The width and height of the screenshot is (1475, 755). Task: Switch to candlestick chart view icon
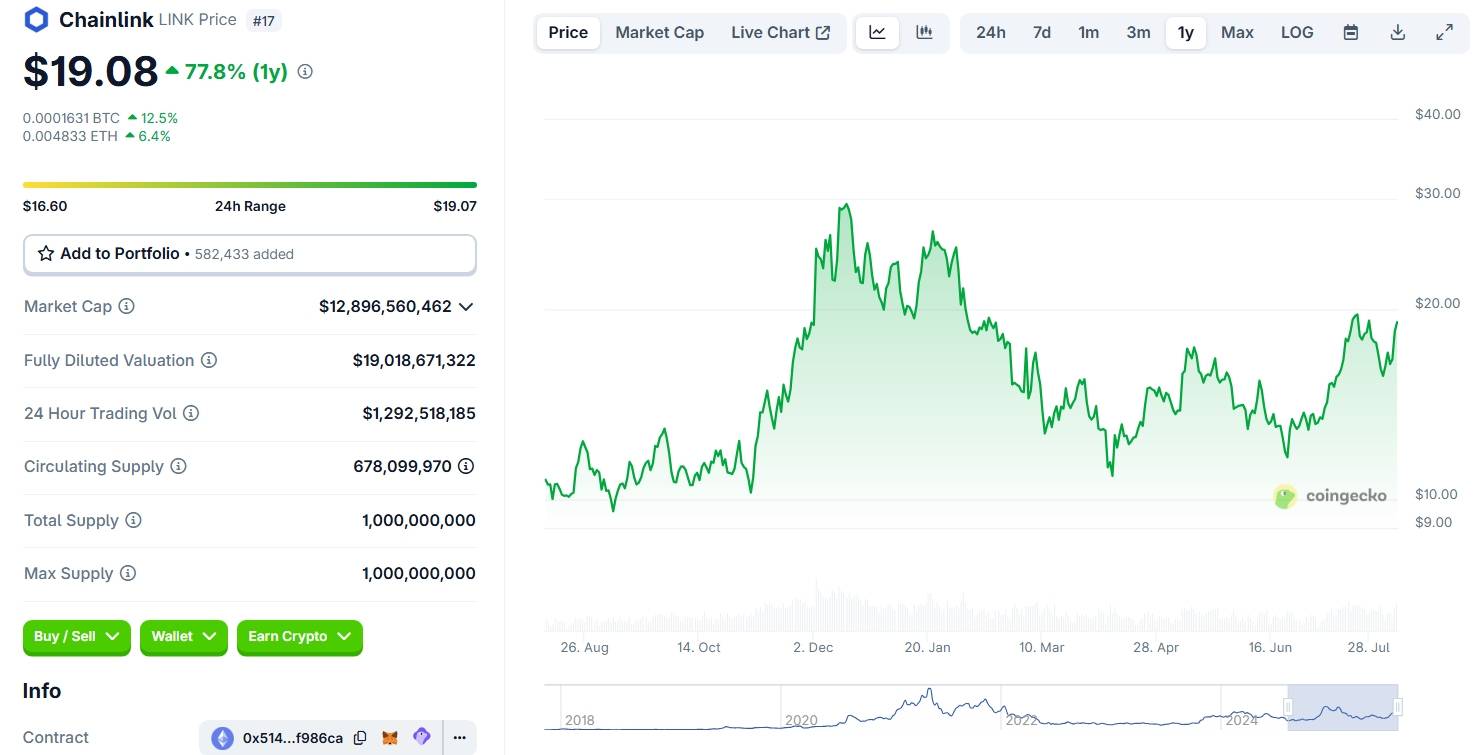click(x=924, y=32)
